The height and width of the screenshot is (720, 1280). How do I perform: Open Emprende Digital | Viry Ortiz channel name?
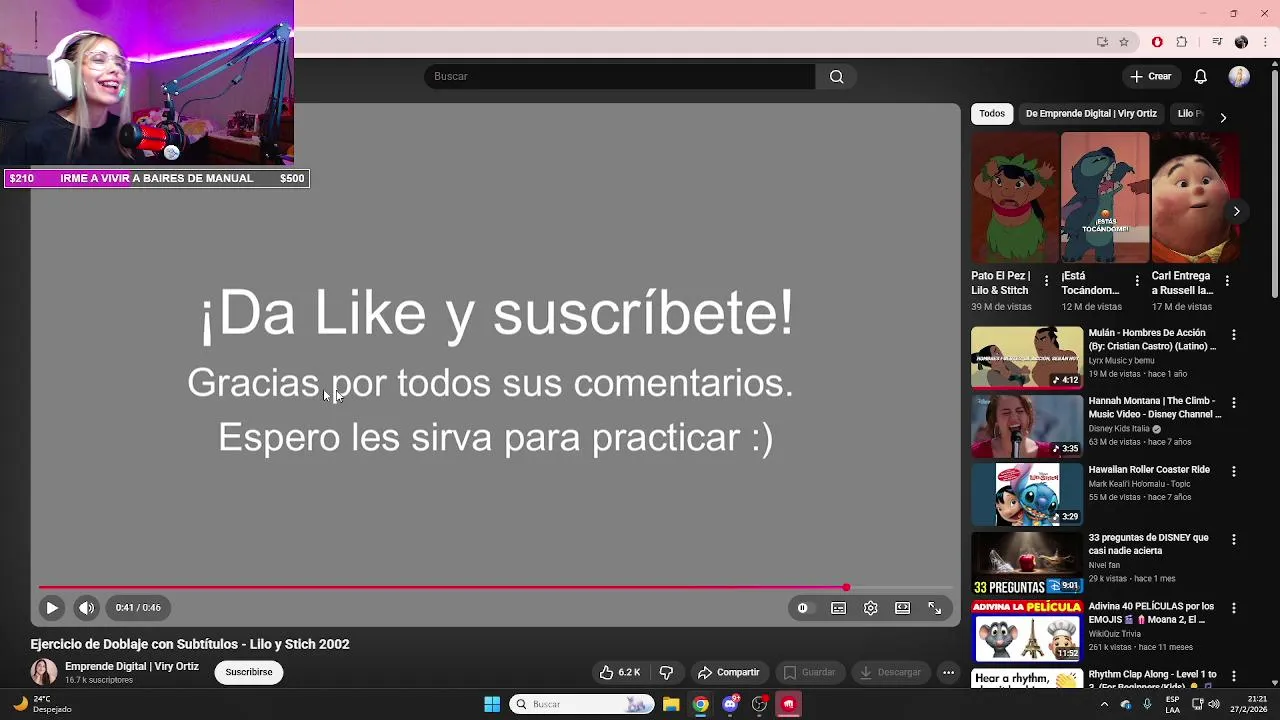(132, 666)
